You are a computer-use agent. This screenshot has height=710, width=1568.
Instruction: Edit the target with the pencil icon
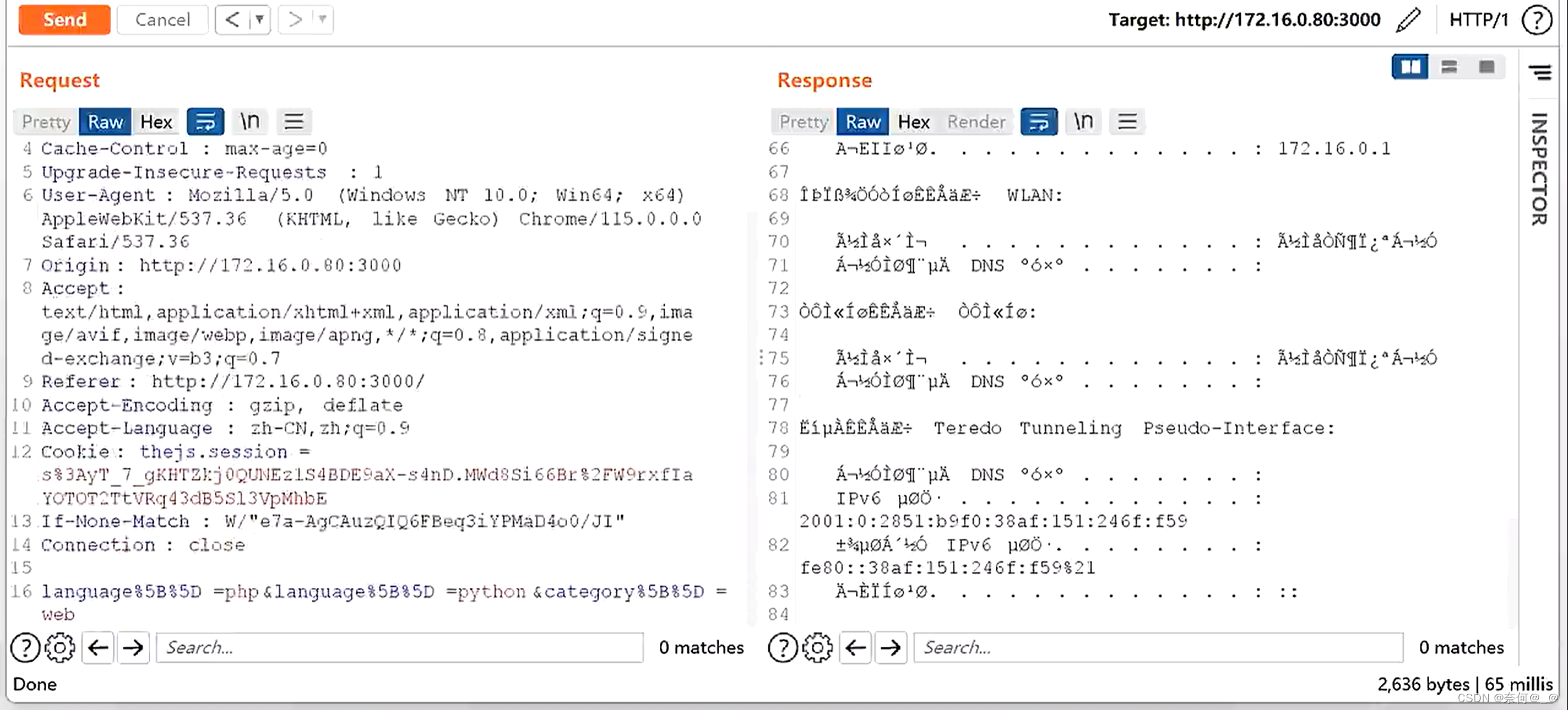tap(1410, 19)
